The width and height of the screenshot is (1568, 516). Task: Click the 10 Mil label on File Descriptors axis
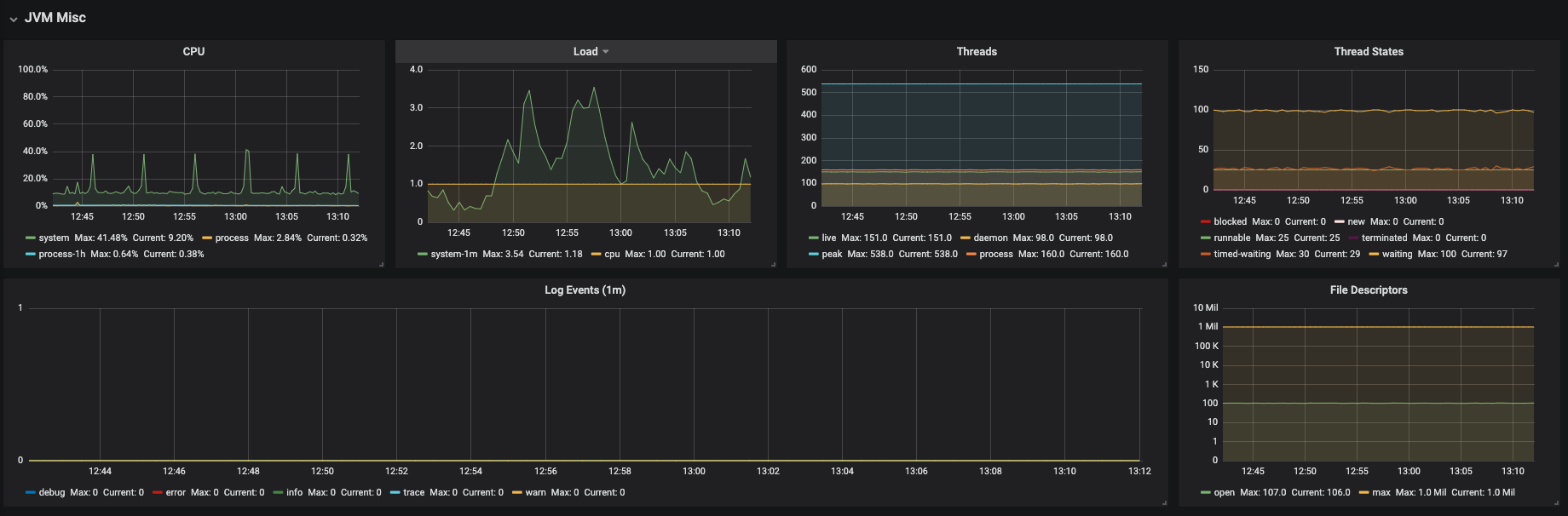pos(1206,308)
